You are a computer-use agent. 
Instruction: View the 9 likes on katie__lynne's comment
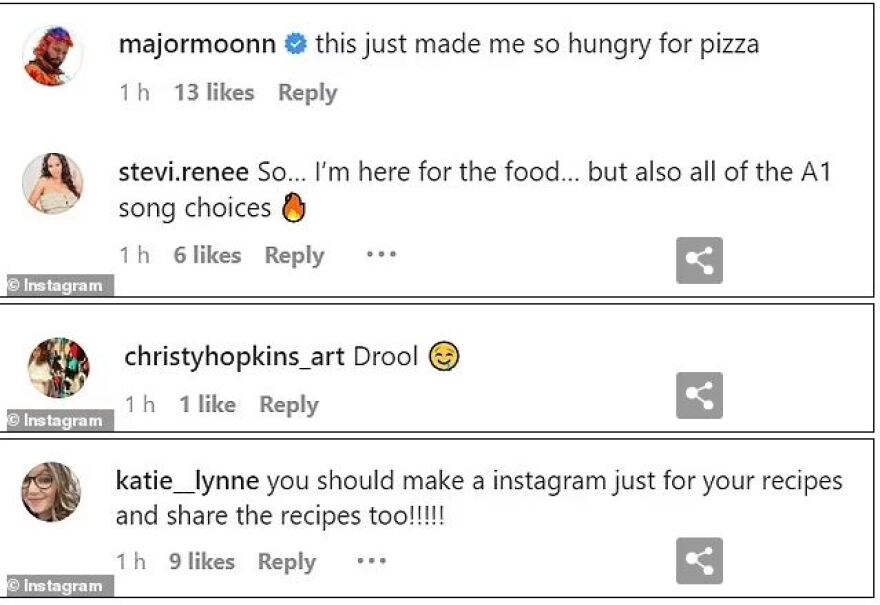(204, 562)
